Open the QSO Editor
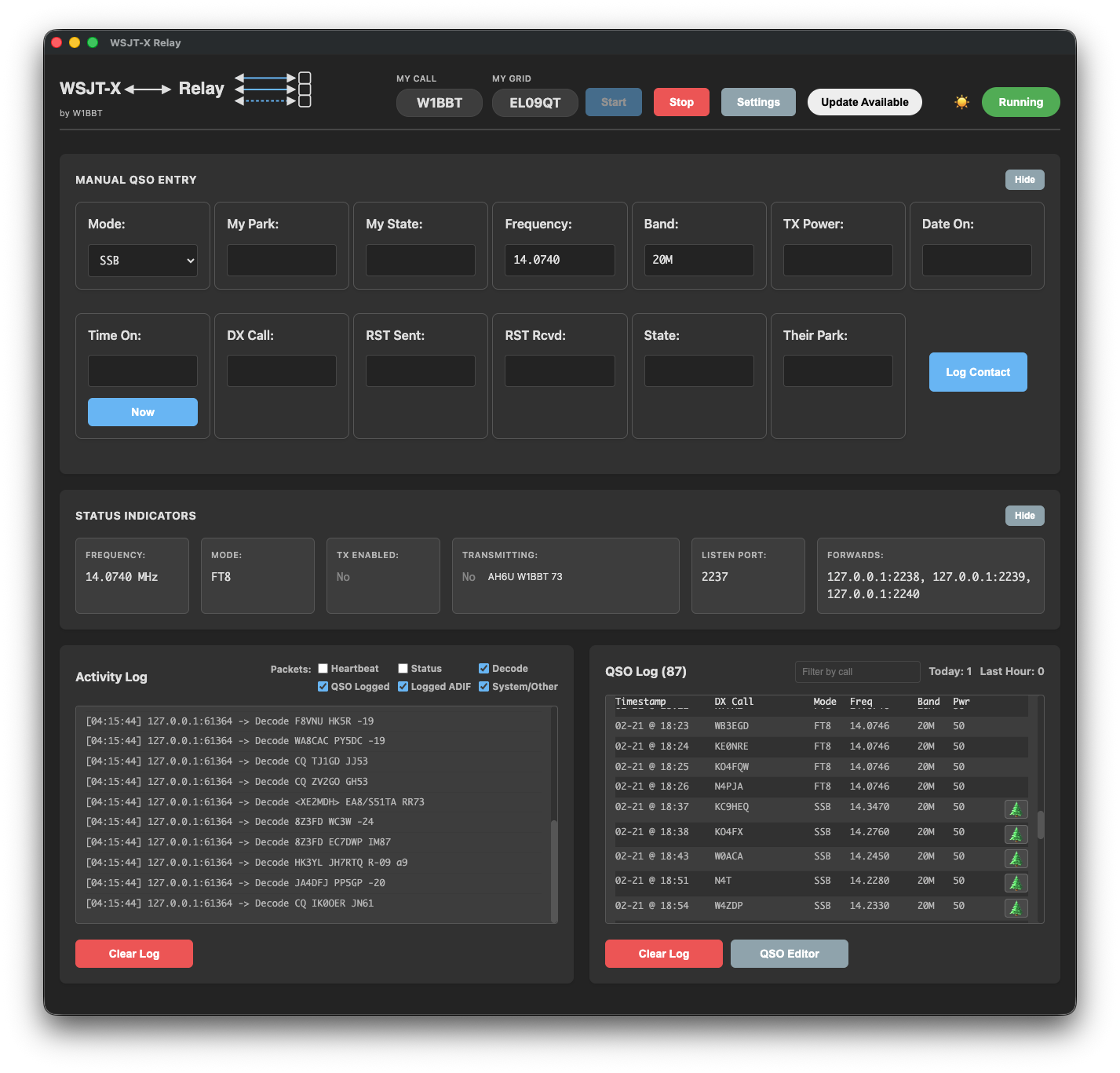 789,953
